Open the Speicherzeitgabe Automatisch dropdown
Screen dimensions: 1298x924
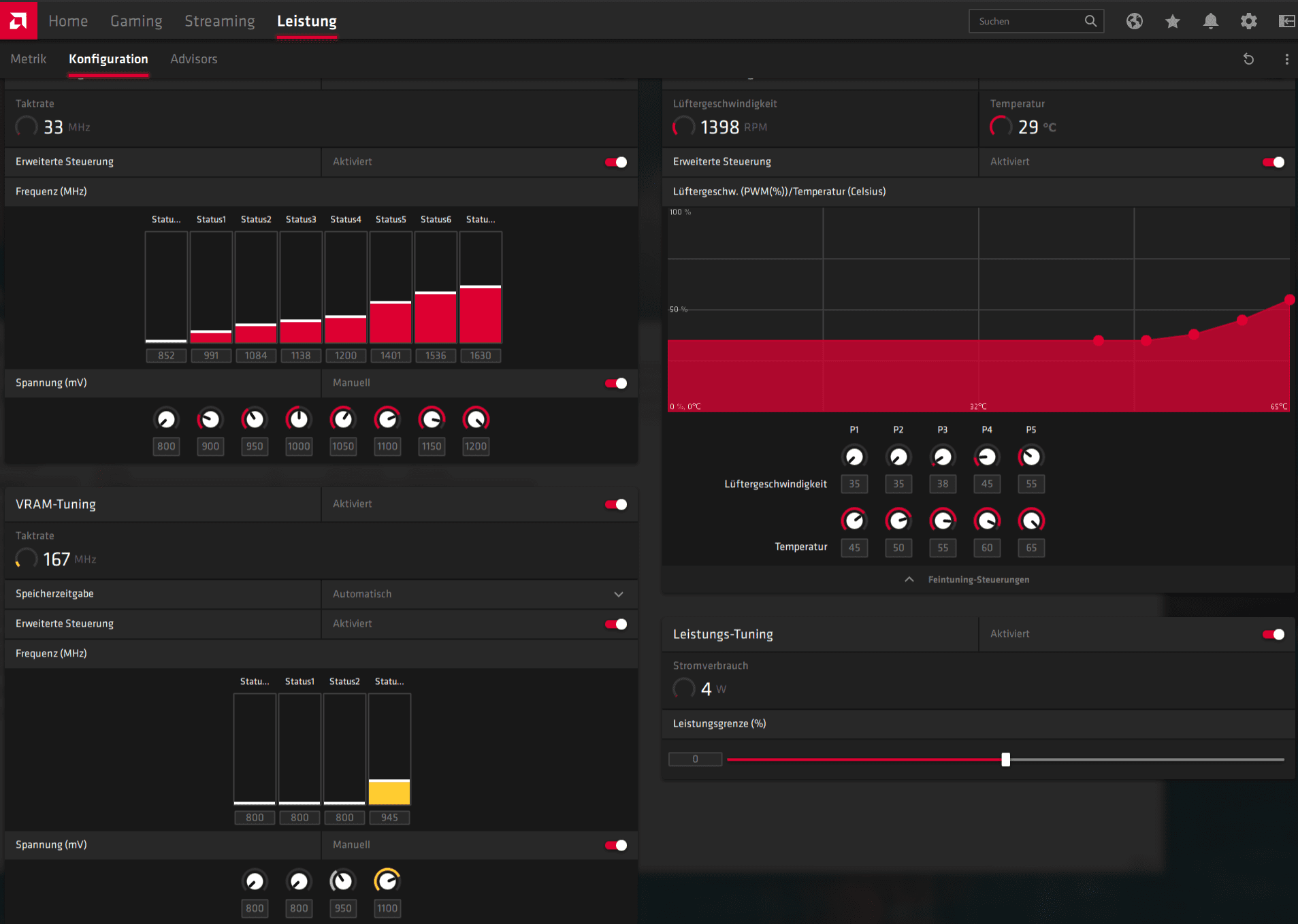479,594
